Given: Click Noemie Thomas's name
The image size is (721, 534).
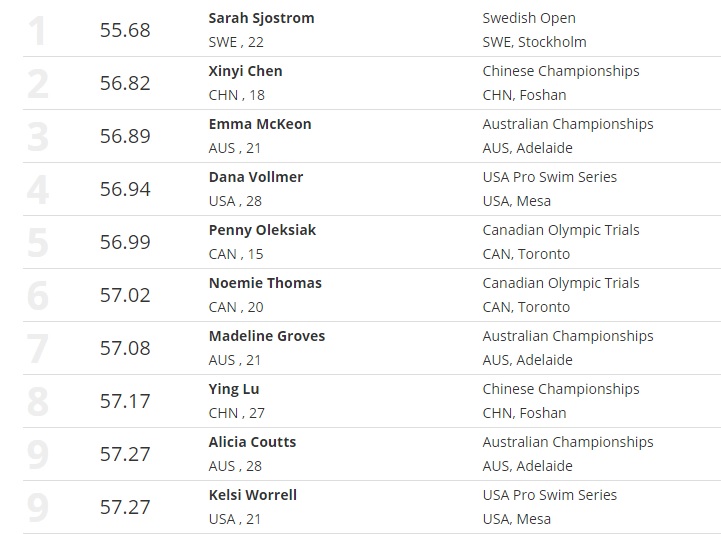Looking at the screenshot, I should pos(265,283).
